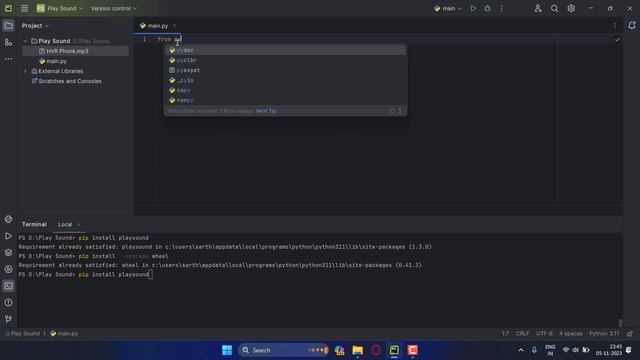This screenshot has height=360, width=640.
Task: Choose pyclbr from completion list
Action: coord(285,60)
